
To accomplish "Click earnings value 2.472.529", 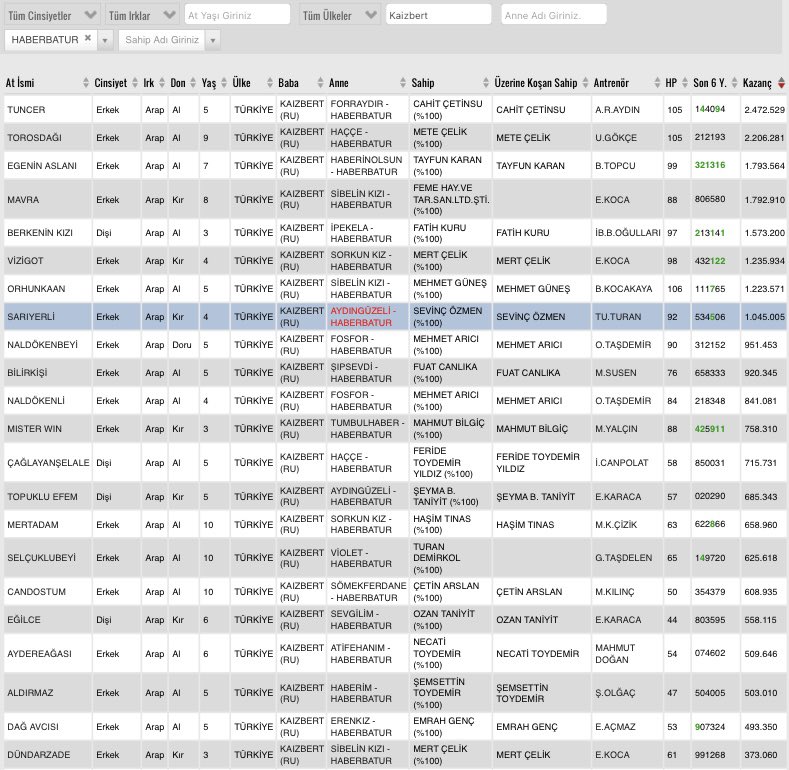I will (764, 110).
